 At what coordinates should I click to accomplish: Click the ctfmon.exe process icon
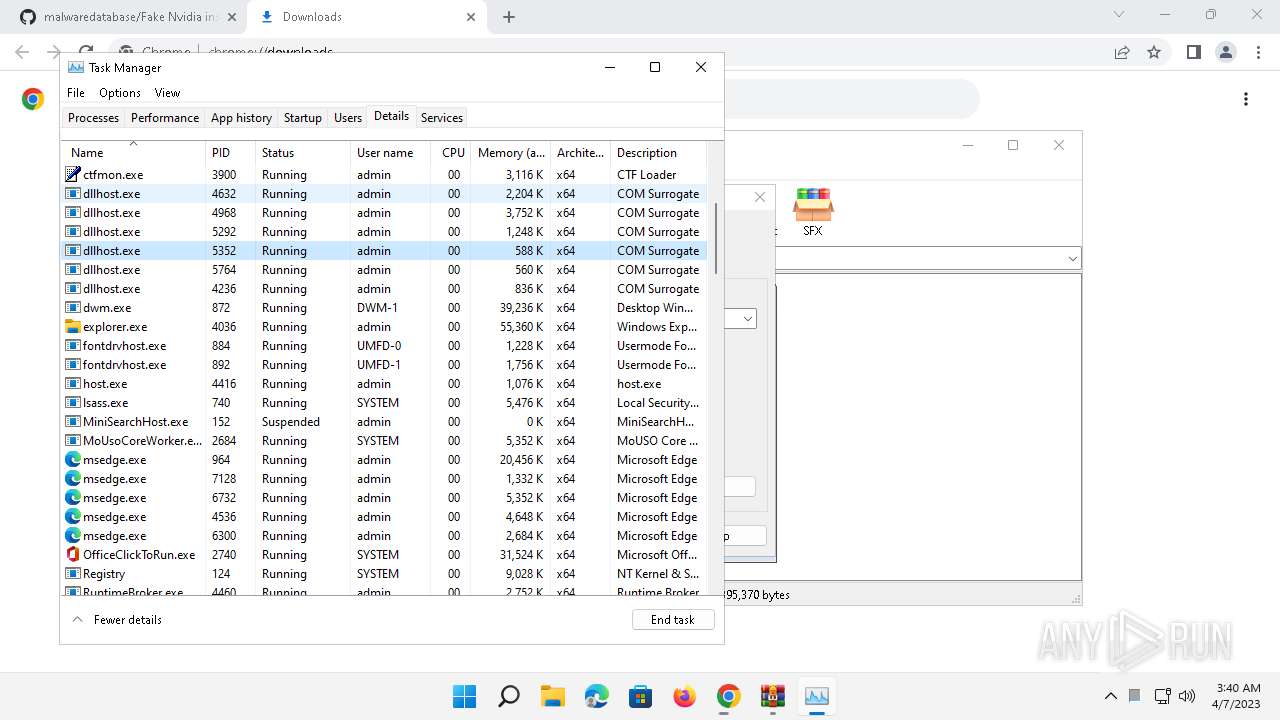[73, 175]
